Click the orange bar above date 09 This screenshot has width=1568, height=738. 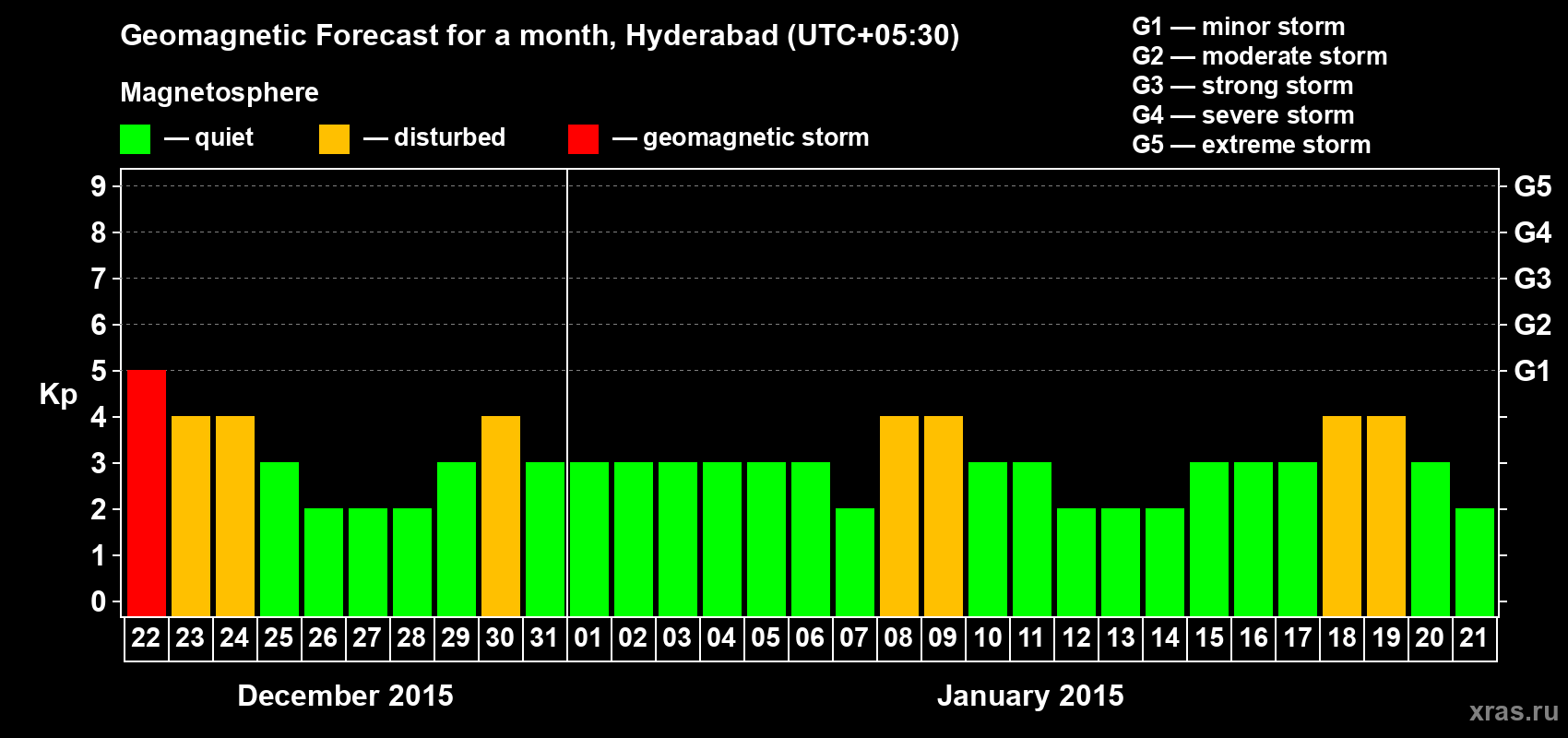point(944,517)
